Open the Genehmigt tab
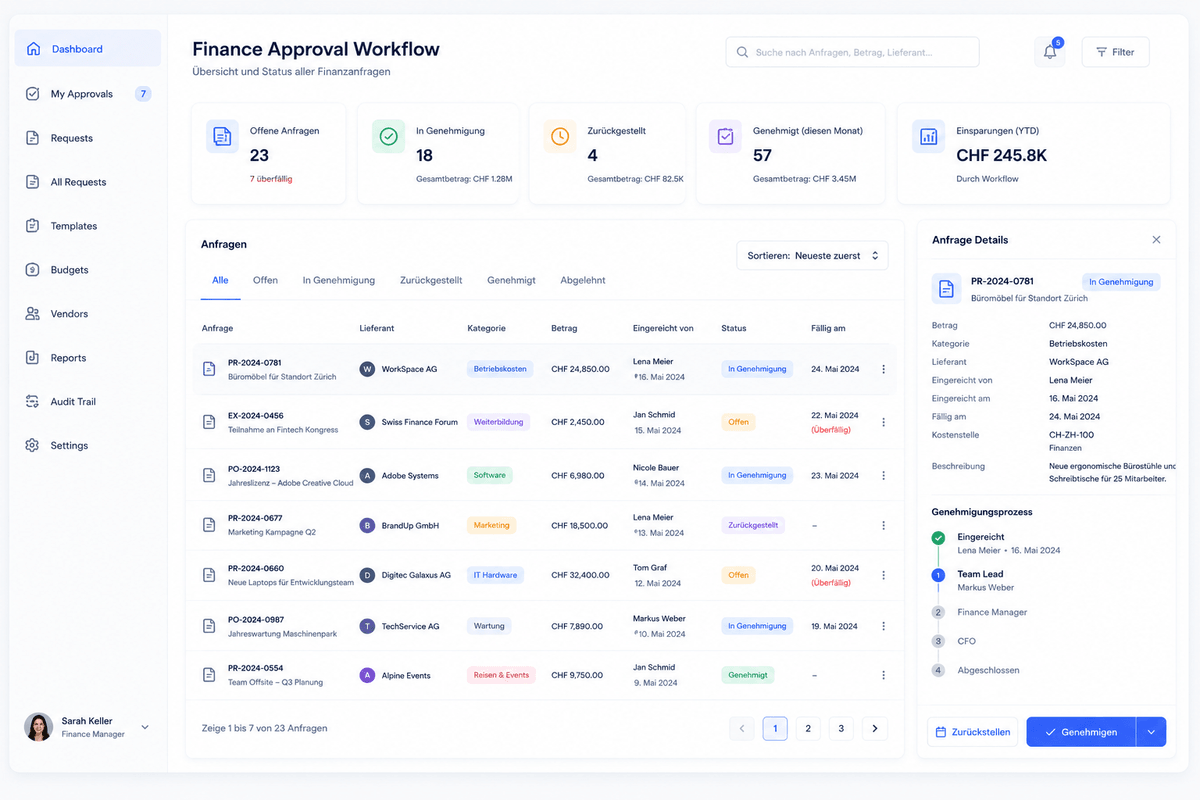Viewport: 1200px width, 800px height. 511,280
